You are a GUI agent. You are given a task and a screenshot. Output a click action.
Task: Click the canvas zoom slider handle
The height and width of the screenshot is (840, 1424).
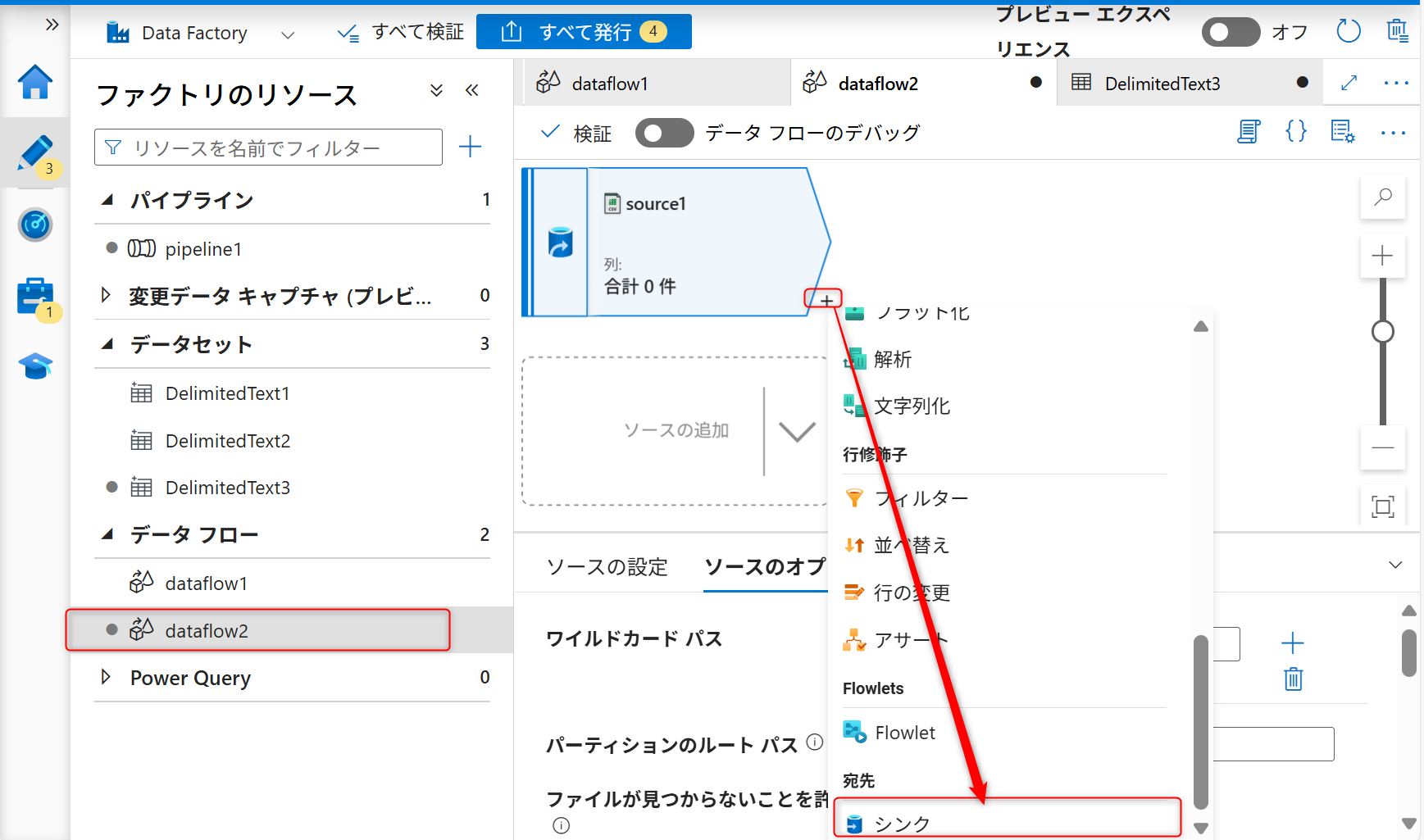pos(1382,331)
